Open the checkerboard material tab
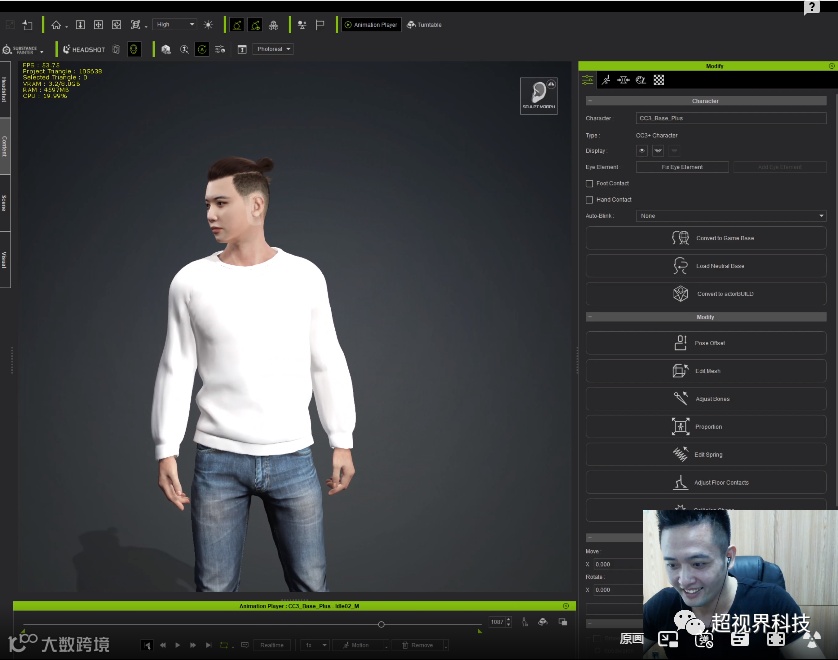 point(659,80)
